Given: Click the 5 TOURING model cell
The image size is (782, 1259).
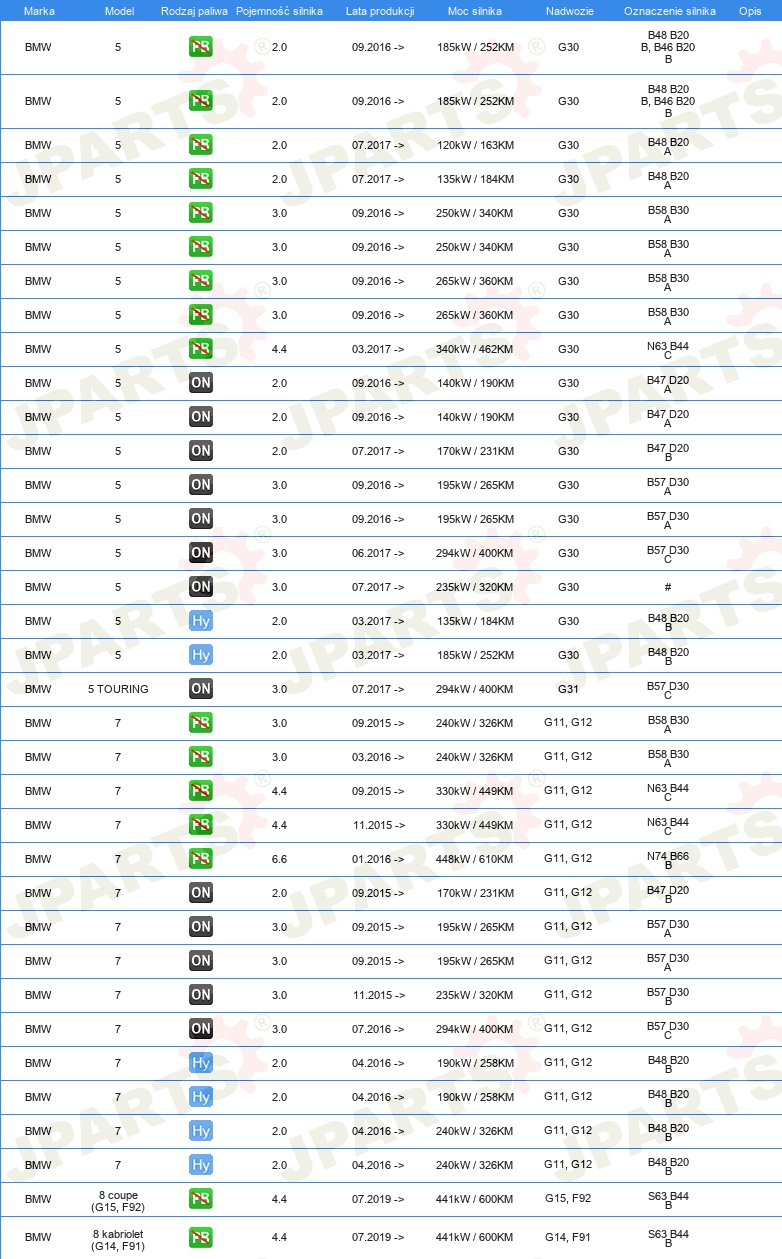Looking at the screenshot, I should [118, 689].
